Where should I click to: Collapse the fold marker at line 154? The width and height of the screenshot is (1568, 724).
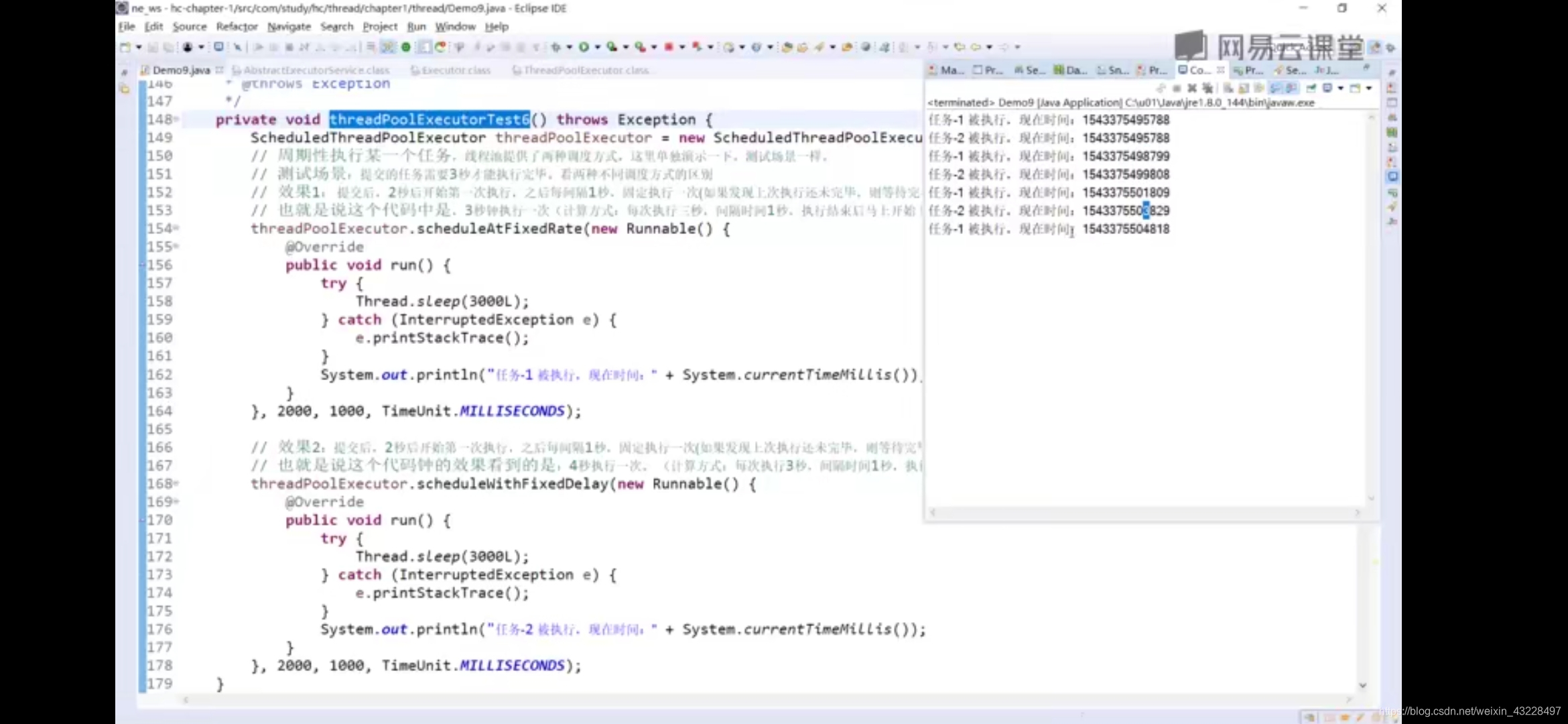[176, 229]
